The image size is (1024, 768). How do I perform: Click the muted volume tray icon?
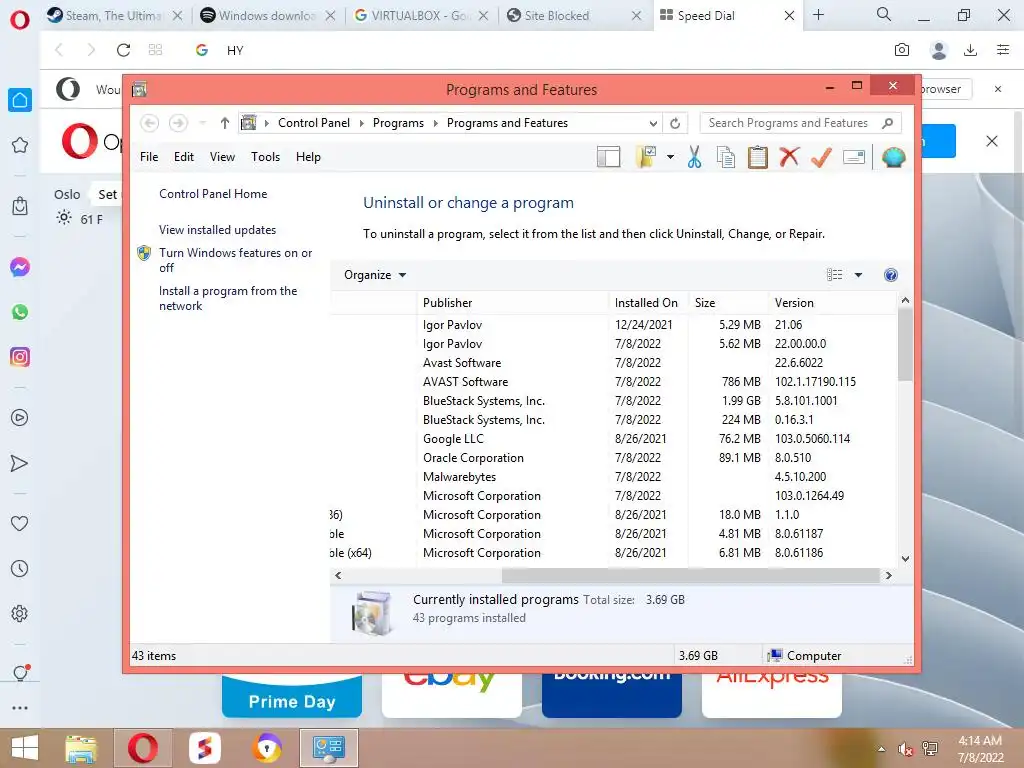(x=905, y=749)
